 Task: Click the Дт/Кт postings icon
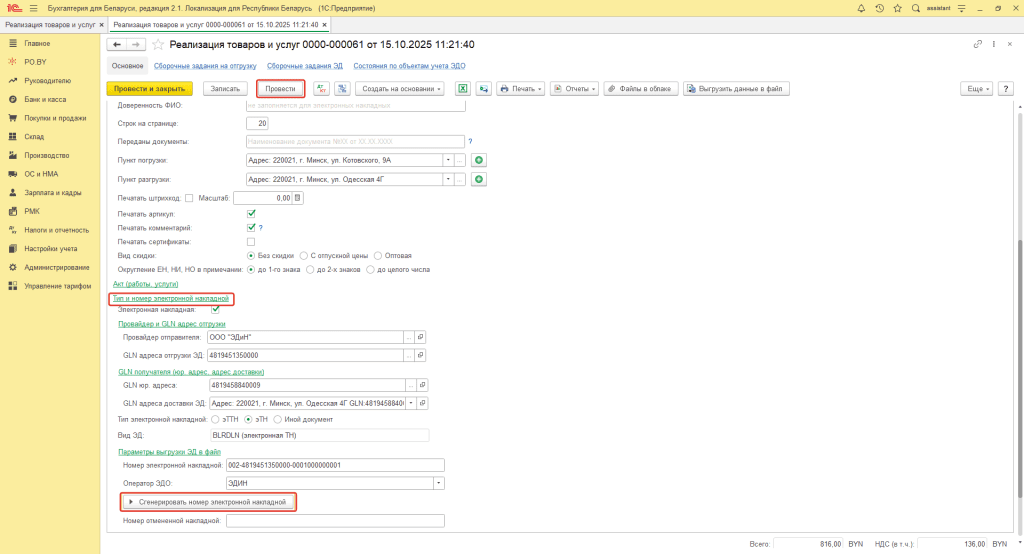coord(322,88)
